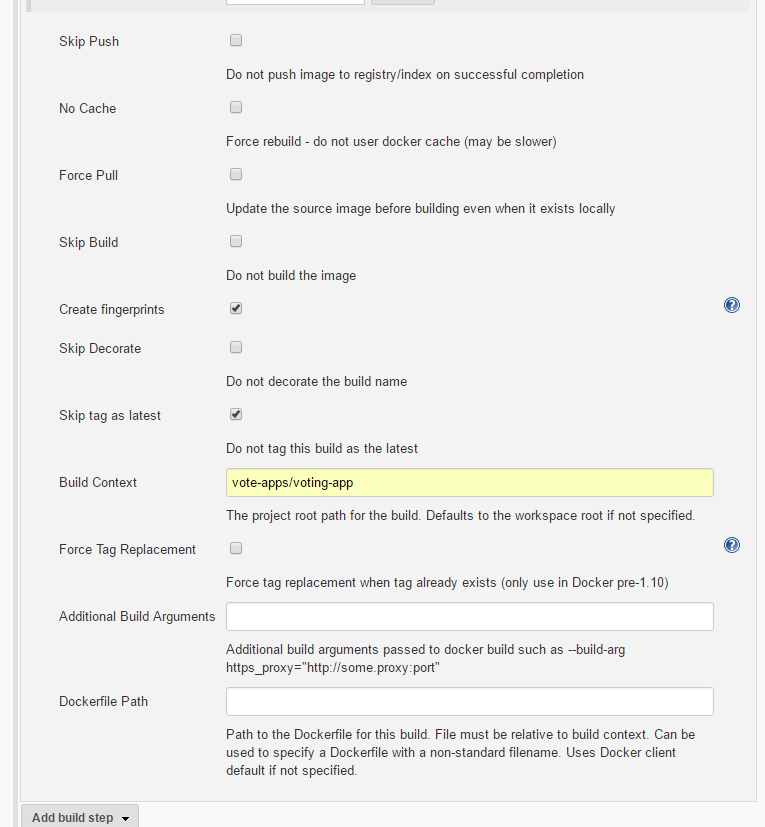Image resolution: width=765 pixels, height=827 pixels.
Task: Click the Dockerfile Path text field
Action: [x=470, y=701]
